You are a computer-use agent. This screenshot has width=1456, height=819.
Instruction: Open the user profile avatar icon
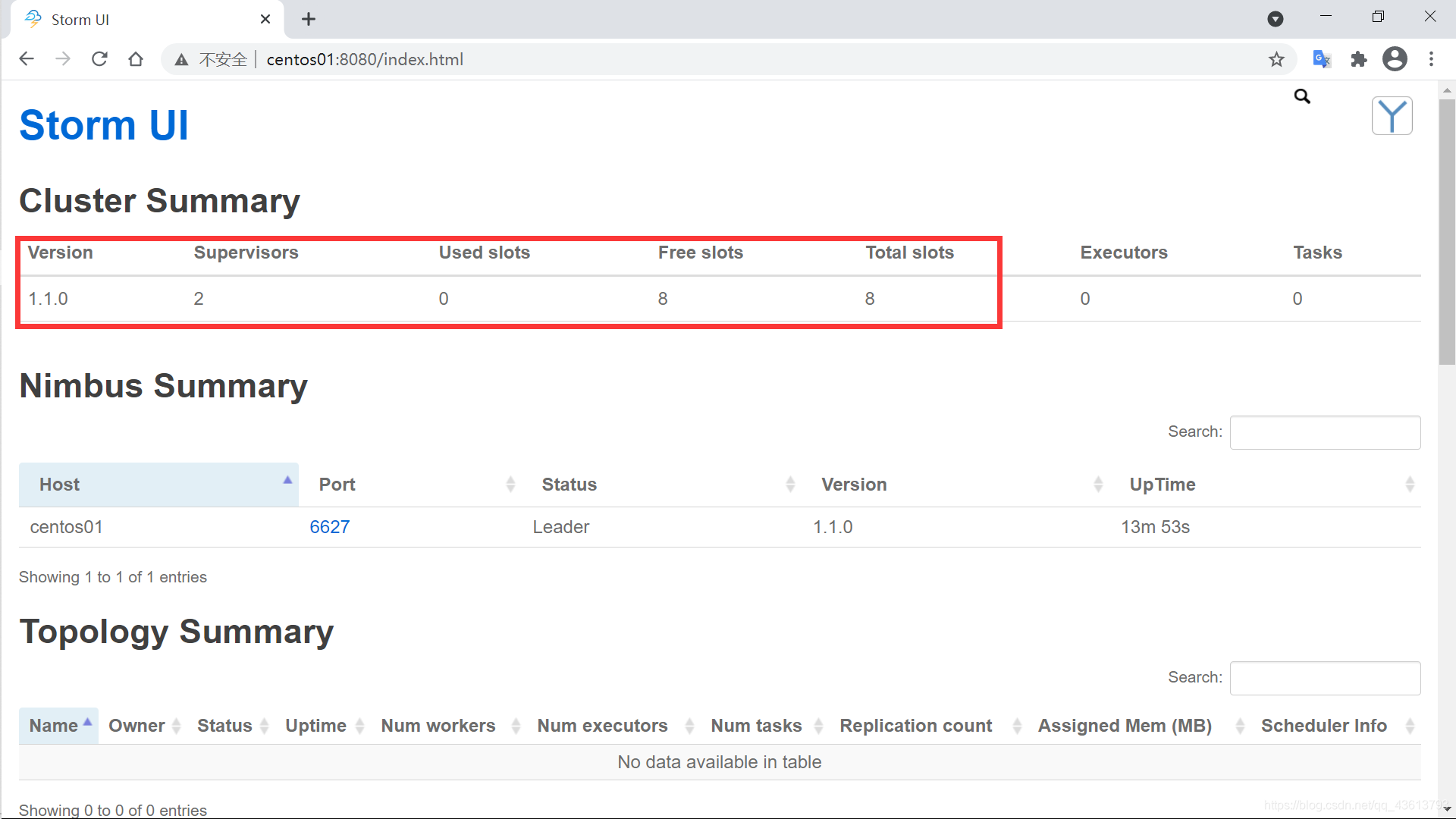[x=1395, y=59]
